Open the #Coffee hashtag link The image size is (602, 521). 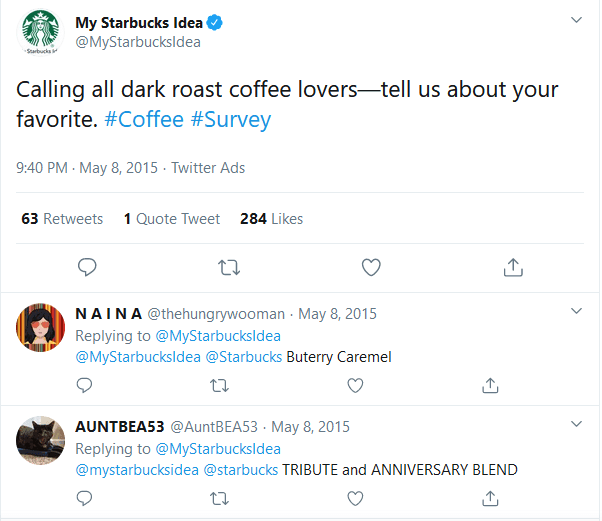145,119
